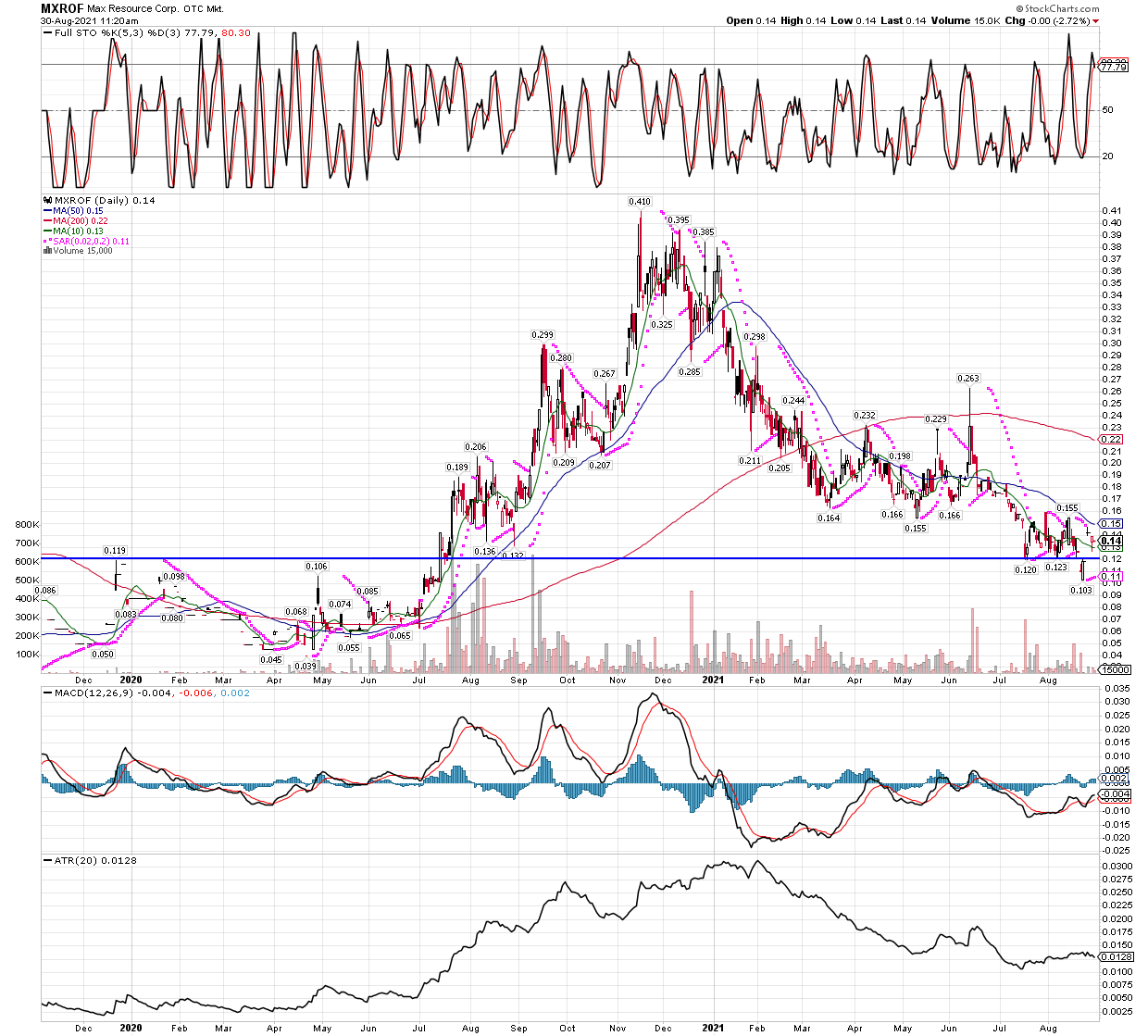1148x1036 pixels.
Task: Click the MA(50) 0.15 legend text
Action: pyautogui.click(x=78, y=211)
